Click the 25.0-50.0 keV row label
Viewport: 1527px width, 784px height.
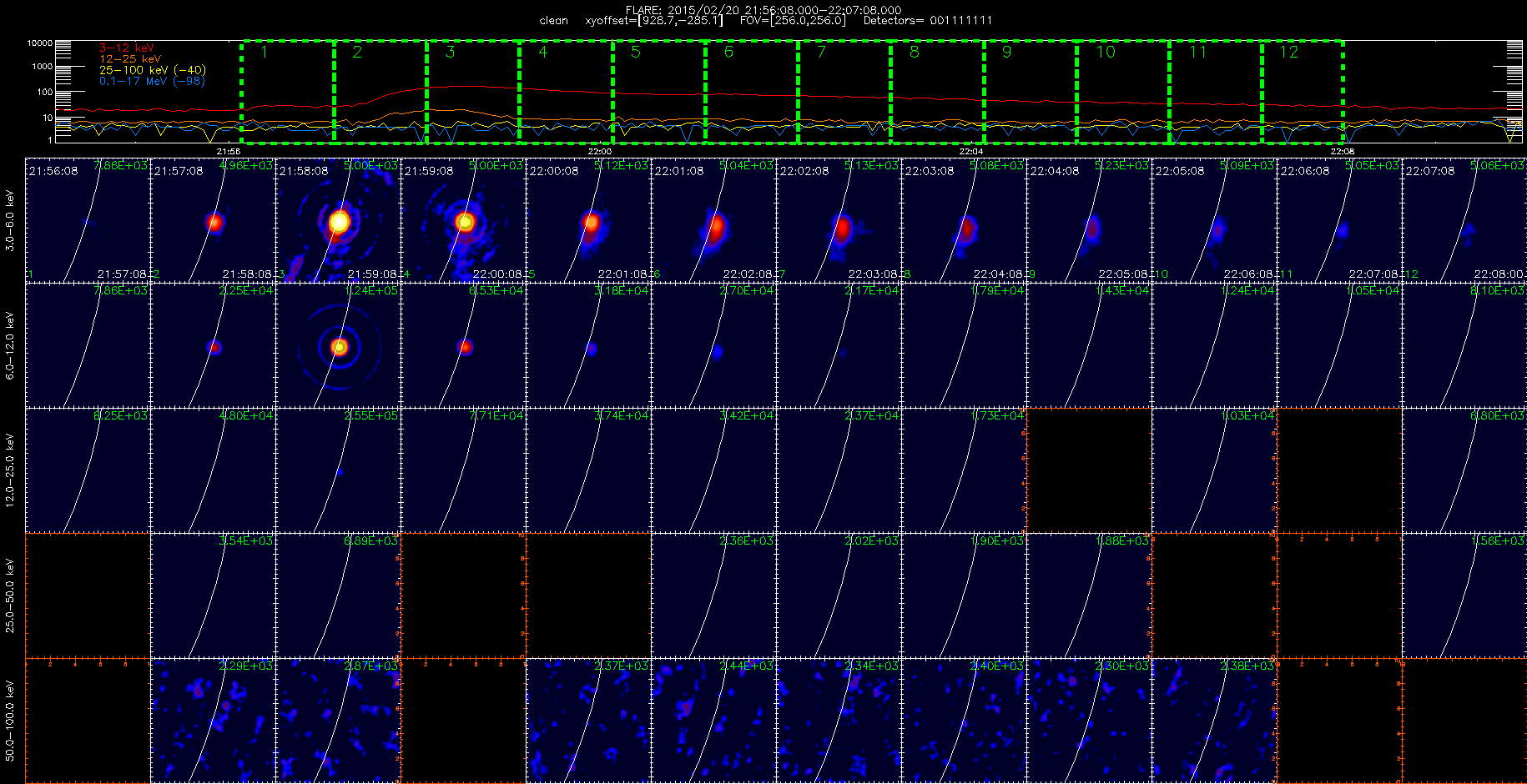(x=10, y=596)
